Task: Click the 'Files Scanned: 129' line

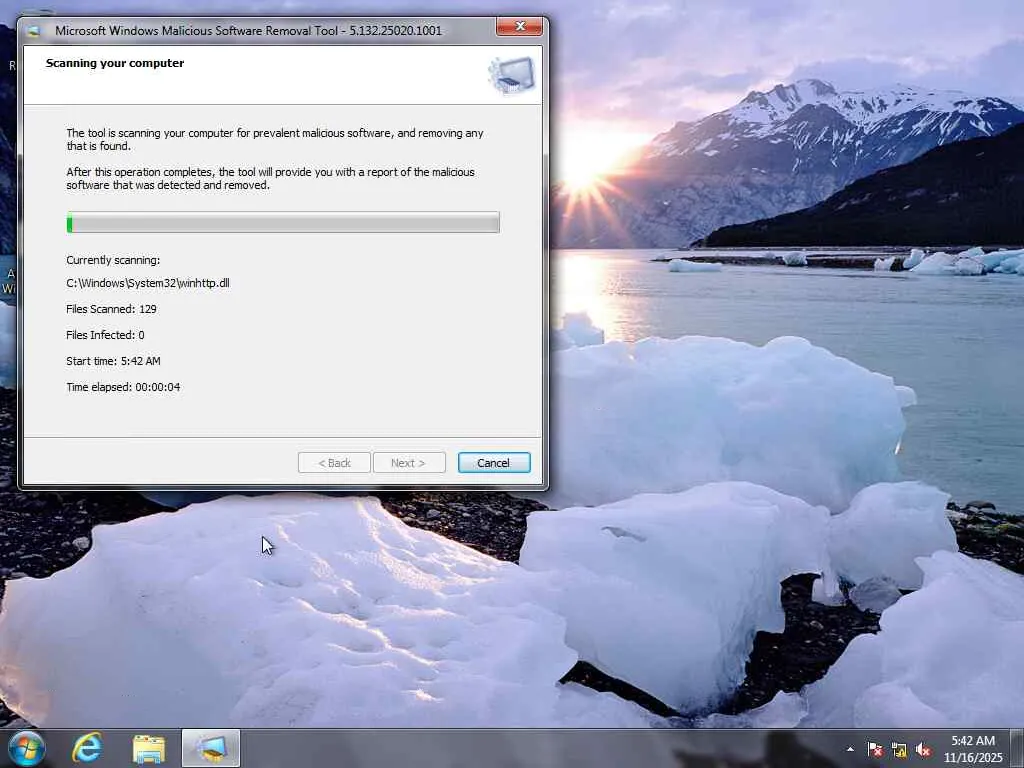Action: 111,309
